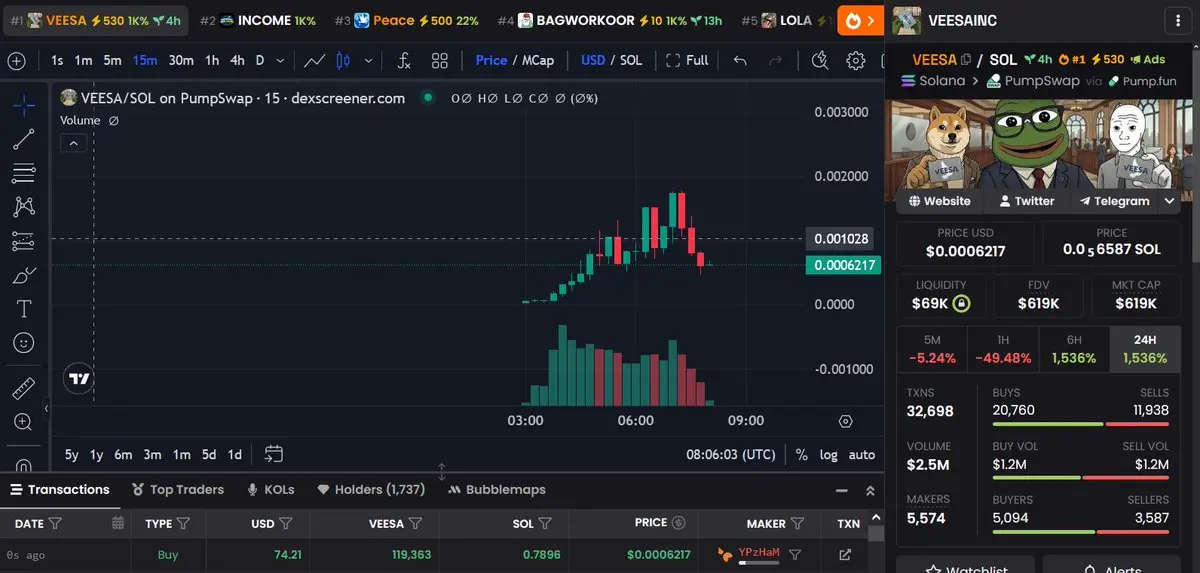1200x573 pixels.
Task: Open the transaction external link icon
Action: click(x=845, y=554)
